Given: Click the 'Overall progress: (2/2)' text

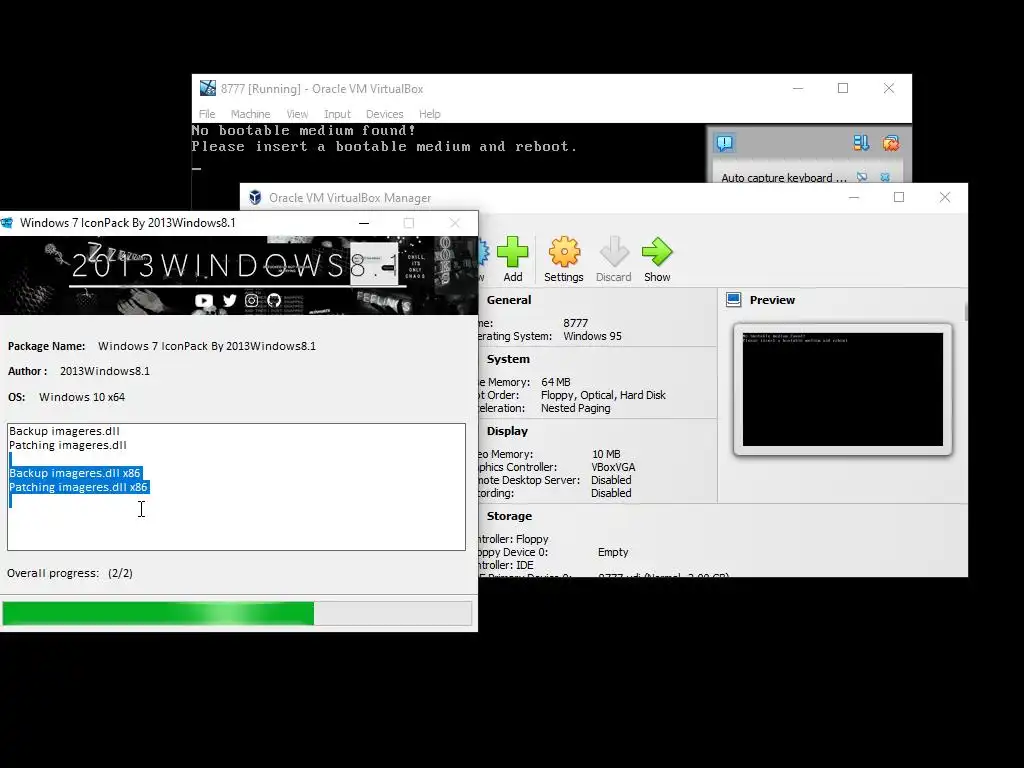Looking at the screenshot, I should pyautogui.click(x=70, y=573).
